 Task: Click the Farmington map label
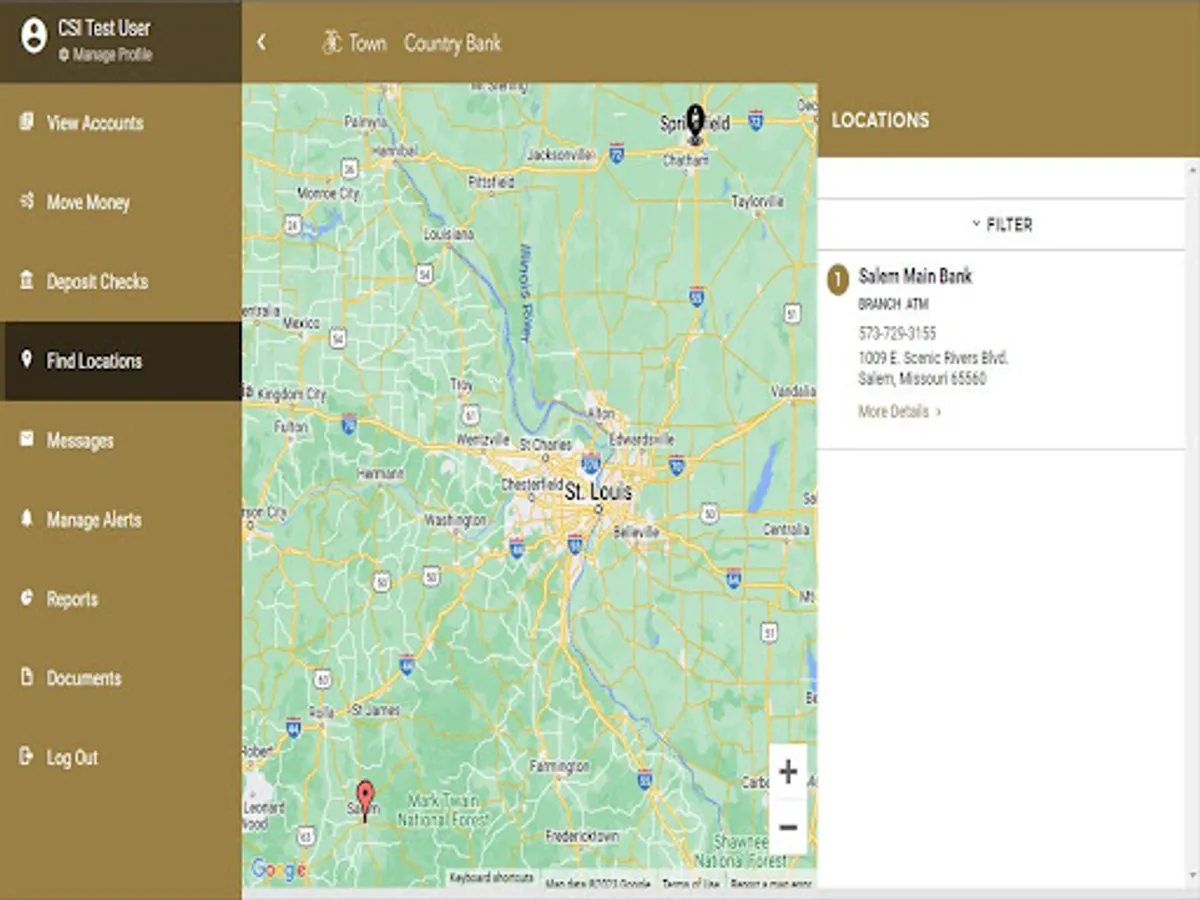pyautogui.click(x=559, y=766)
